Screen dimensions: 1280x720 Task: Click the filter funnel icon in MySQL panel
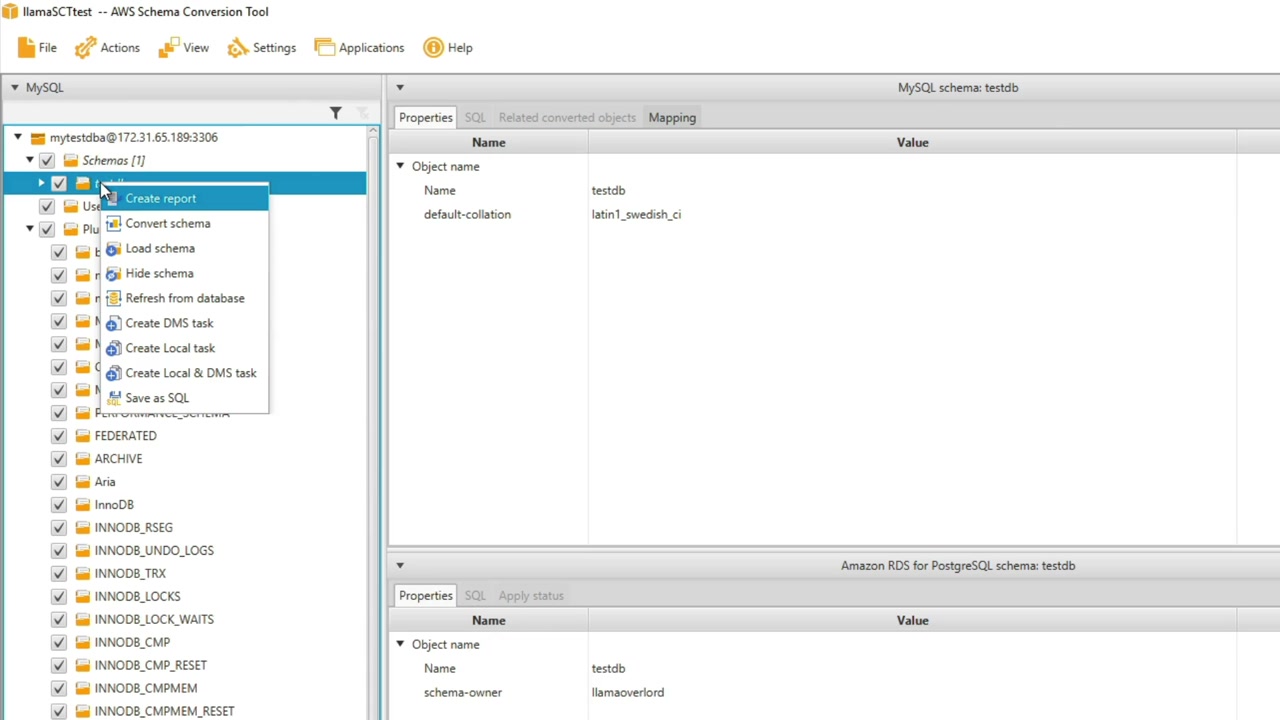click(336, 113)
